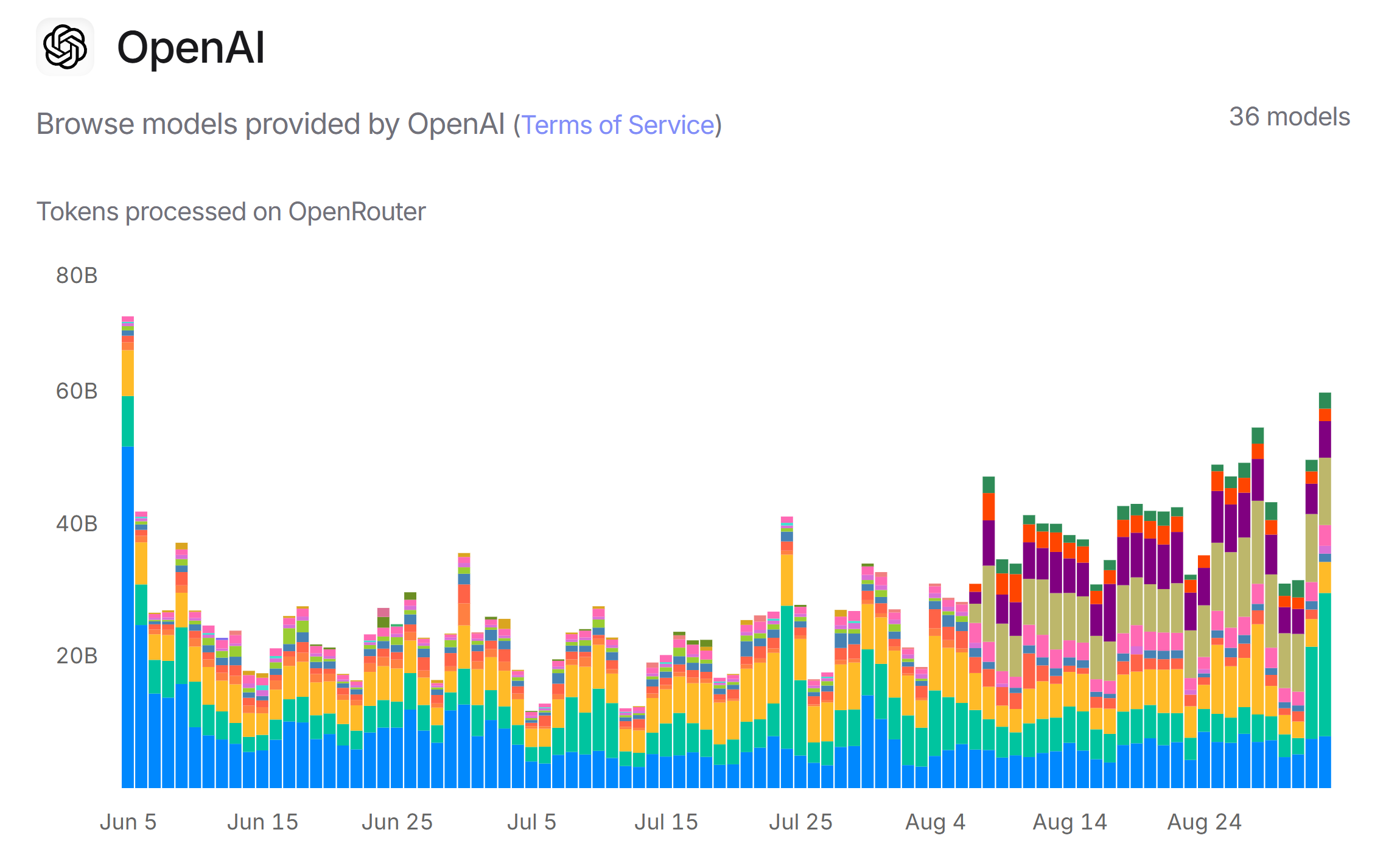Click the purple segment of the last rightmost bar
Screen dimensions: 1400x852
tap(1325, 439)
